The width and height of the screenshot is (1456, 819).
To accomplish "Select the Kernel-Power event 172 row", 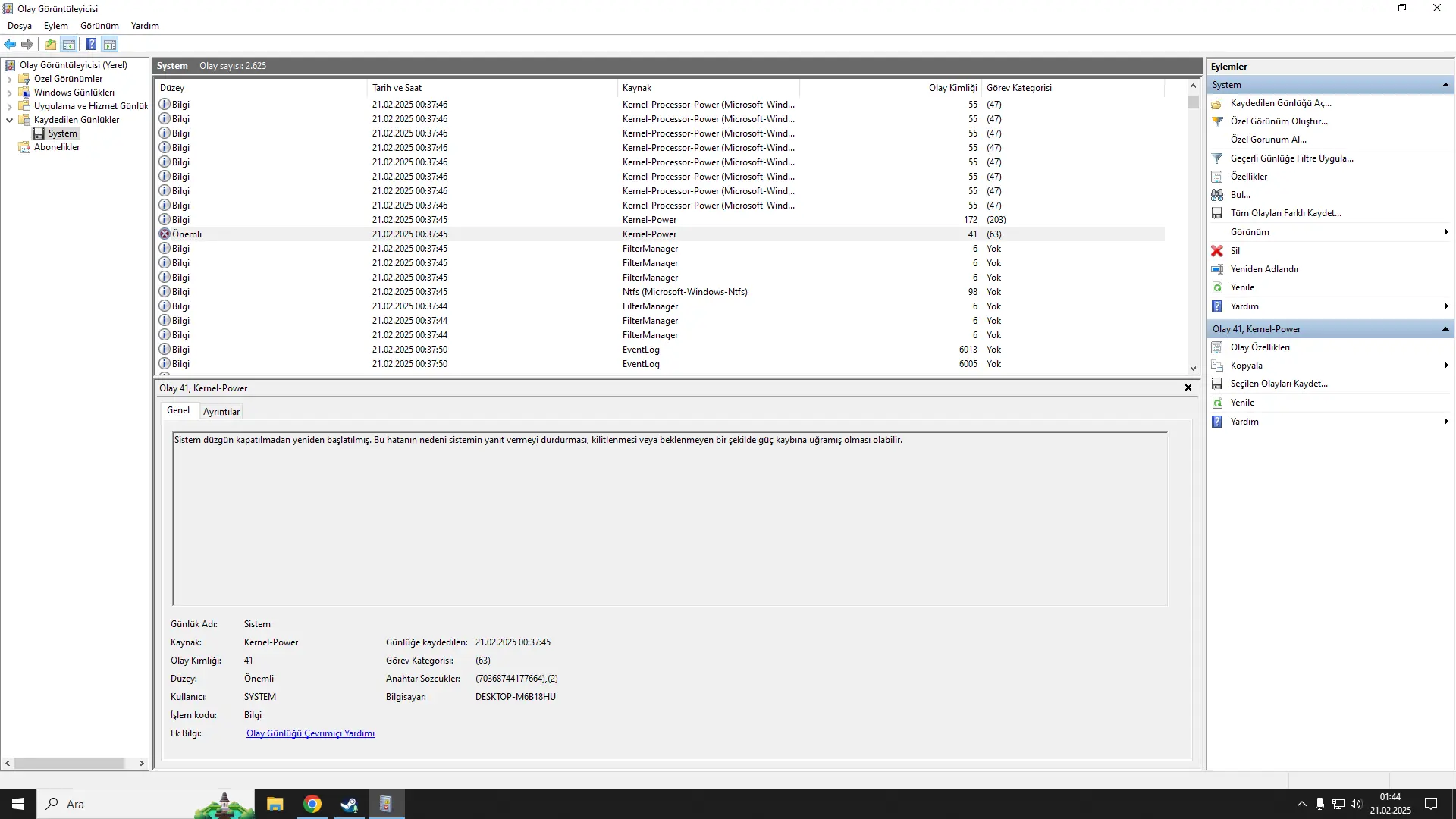I will tap(660, 220).
